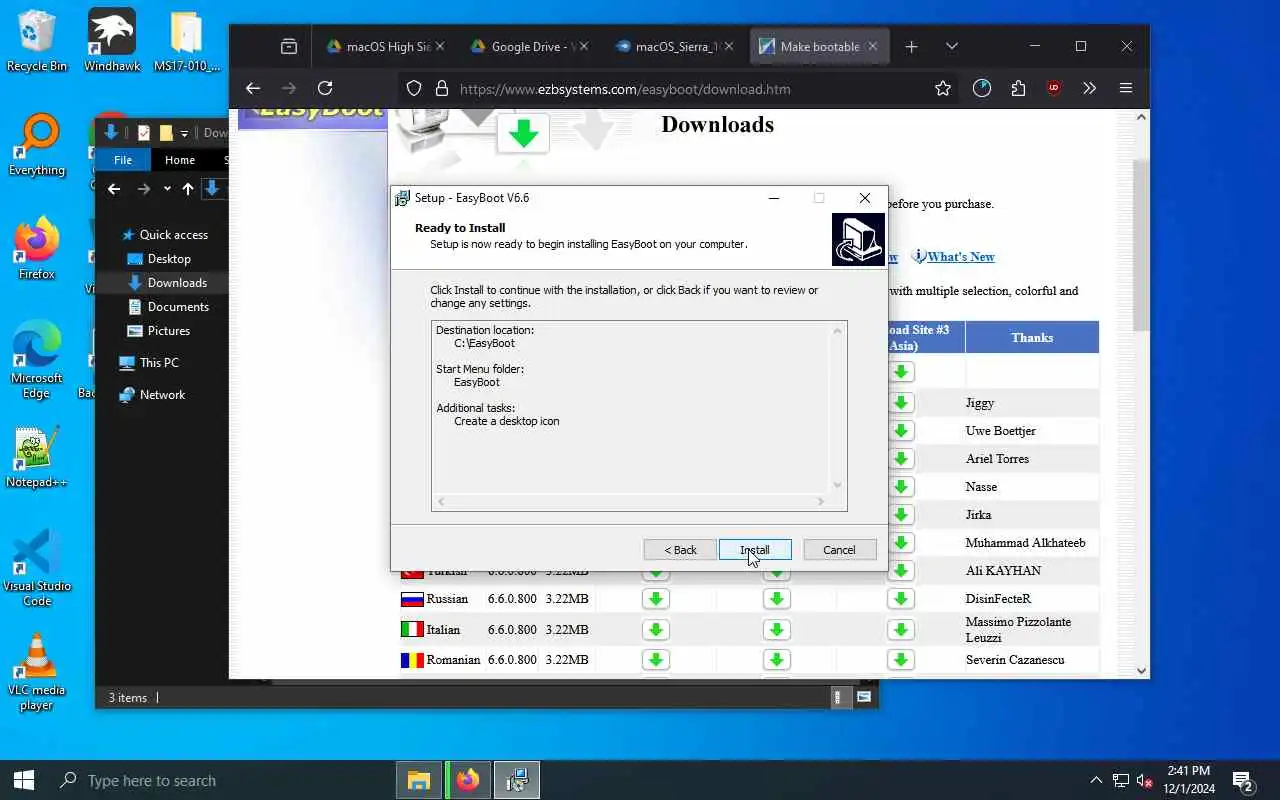Open a new Firefox tab

pyautogui.click(x=911, y=46)
